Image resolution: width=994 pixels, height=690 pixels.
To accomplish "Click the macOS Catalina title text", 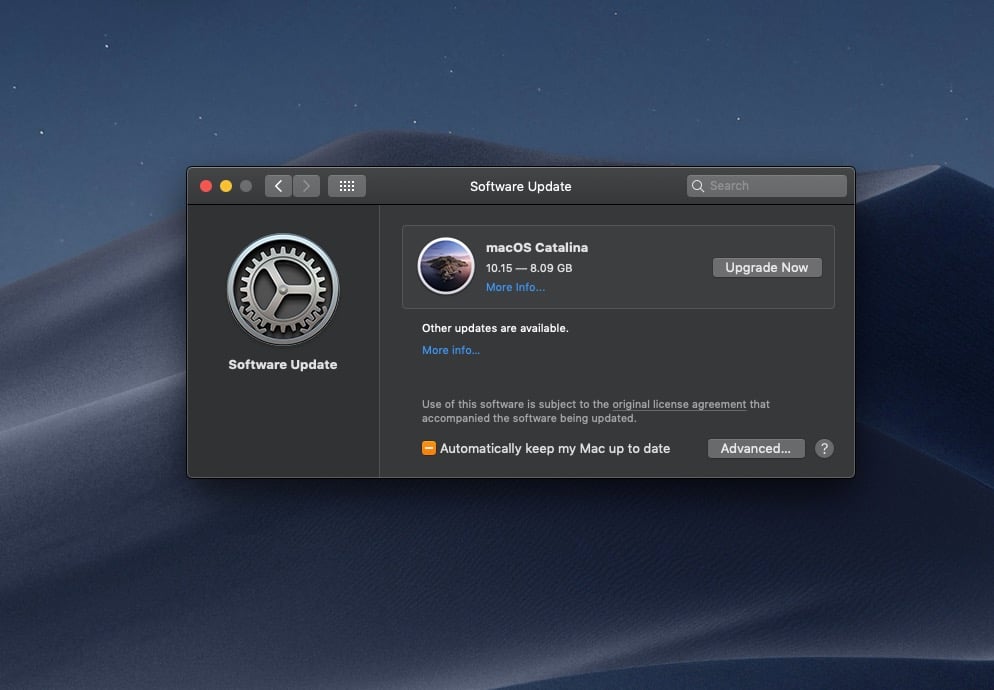I will click(537, 247).
